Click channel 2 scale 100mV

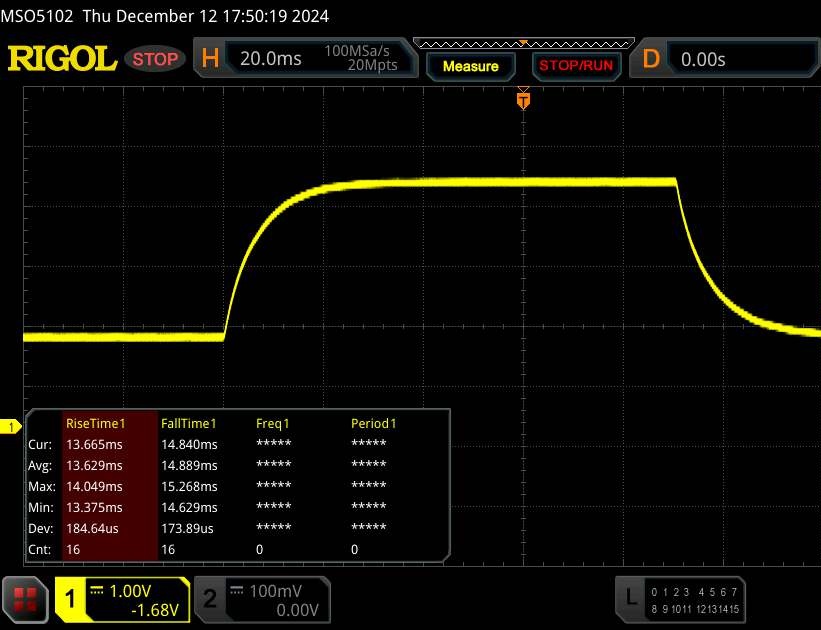click(x=275, y=591)
